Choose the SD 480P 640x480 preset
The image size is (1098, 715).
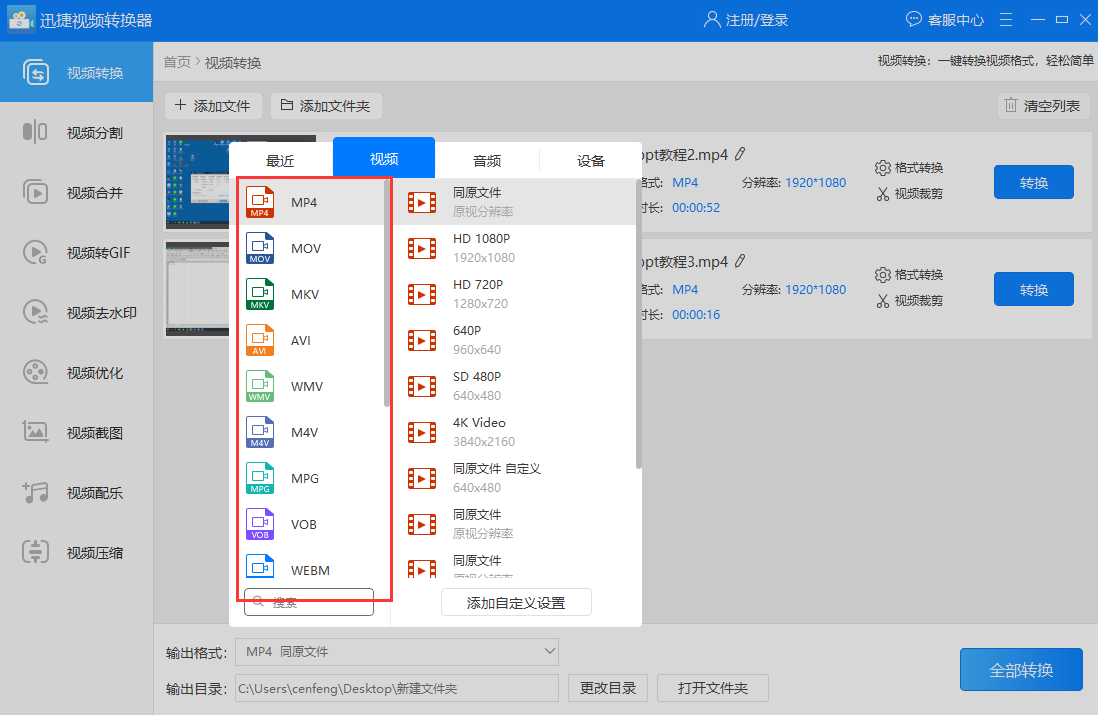pyautogui.click(x=515, y=386)
